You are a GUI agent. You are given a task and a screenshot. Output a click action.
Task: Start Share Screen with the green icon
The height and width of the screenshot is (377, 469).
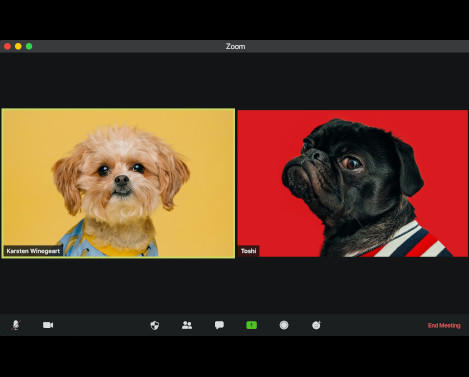click(x=251, y=325)
